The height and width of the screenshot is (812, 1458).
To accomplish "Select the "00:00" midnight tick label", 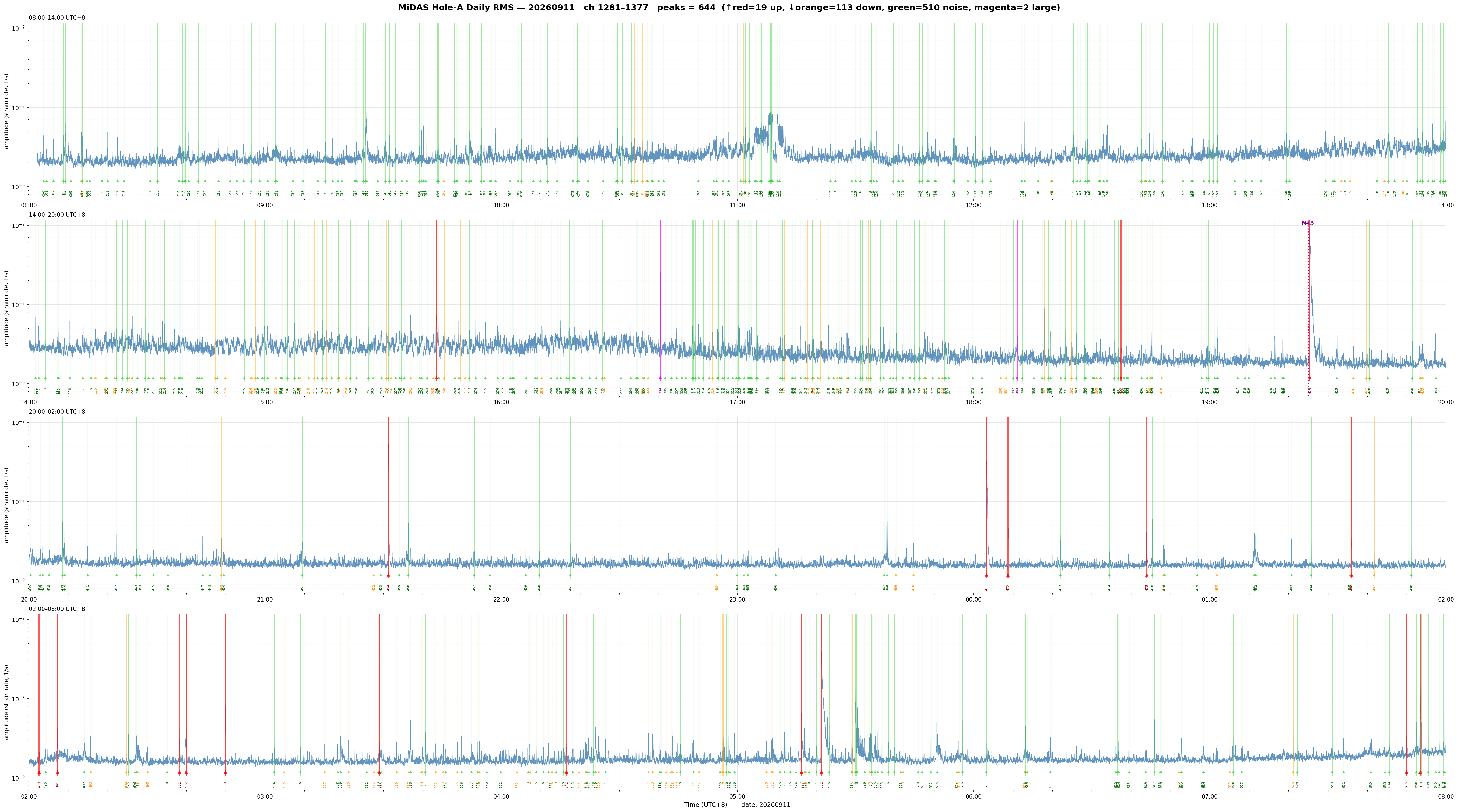I will pyautogui.click(x=974, y=600).
